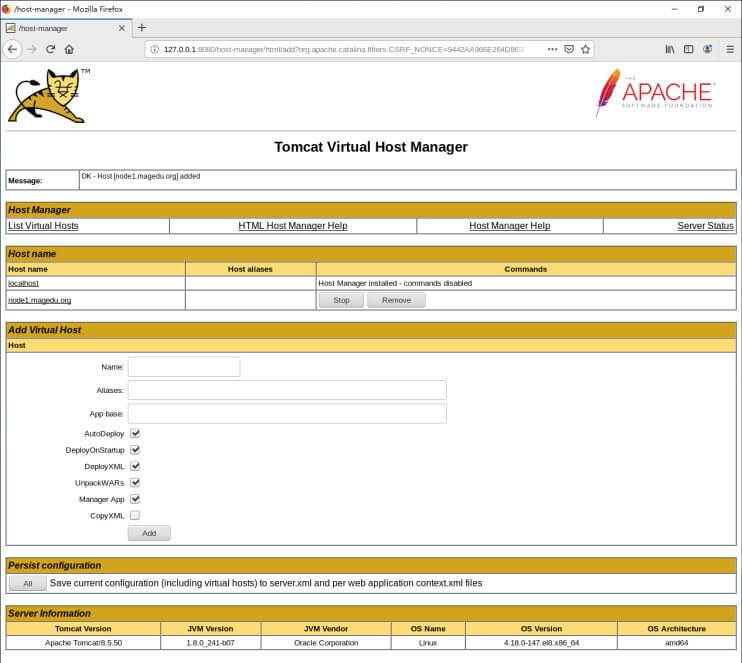
Task: Click the address bar URL
Action: 343,49
